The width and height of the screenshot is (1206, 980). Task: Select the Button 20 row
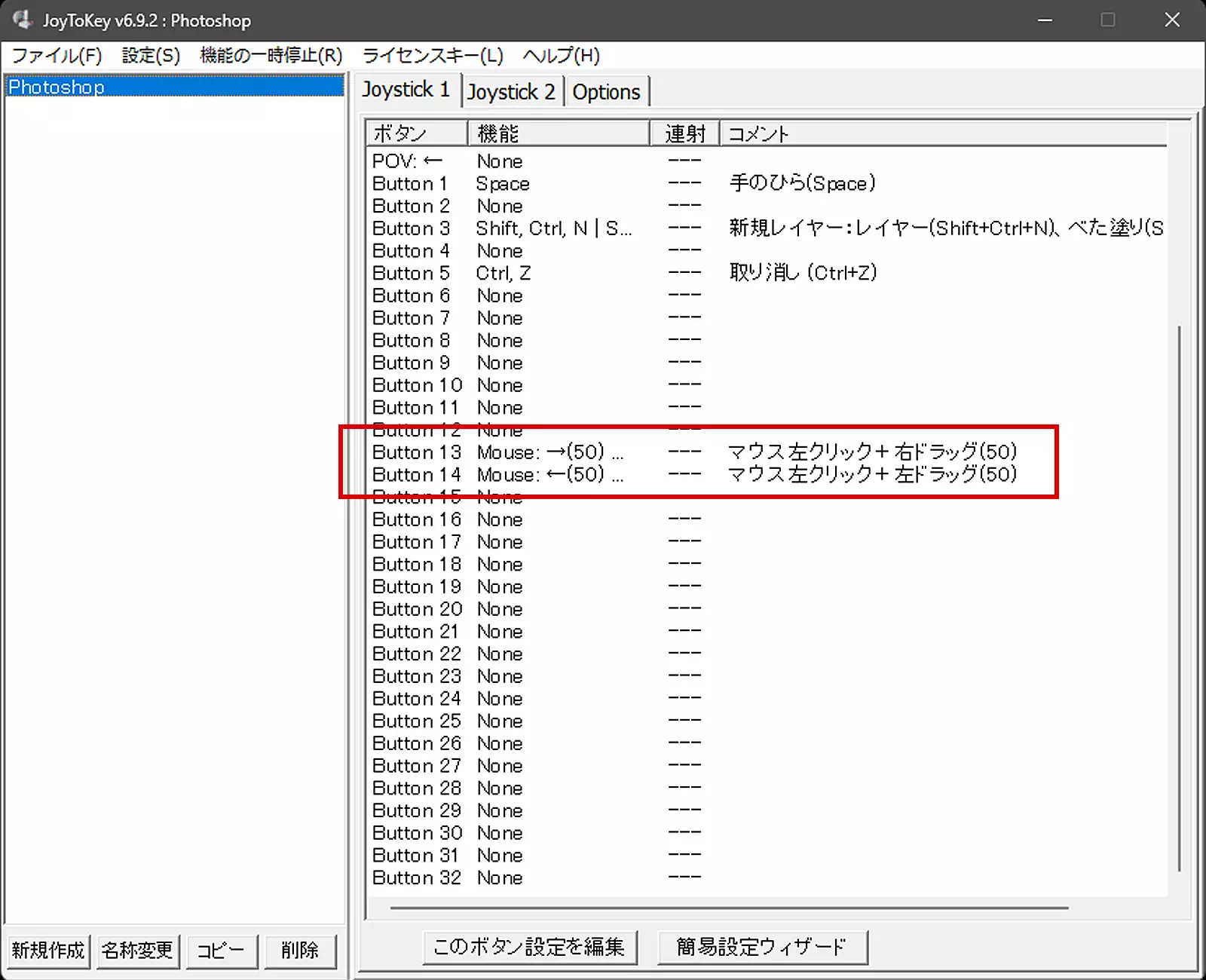pos(767,609)
